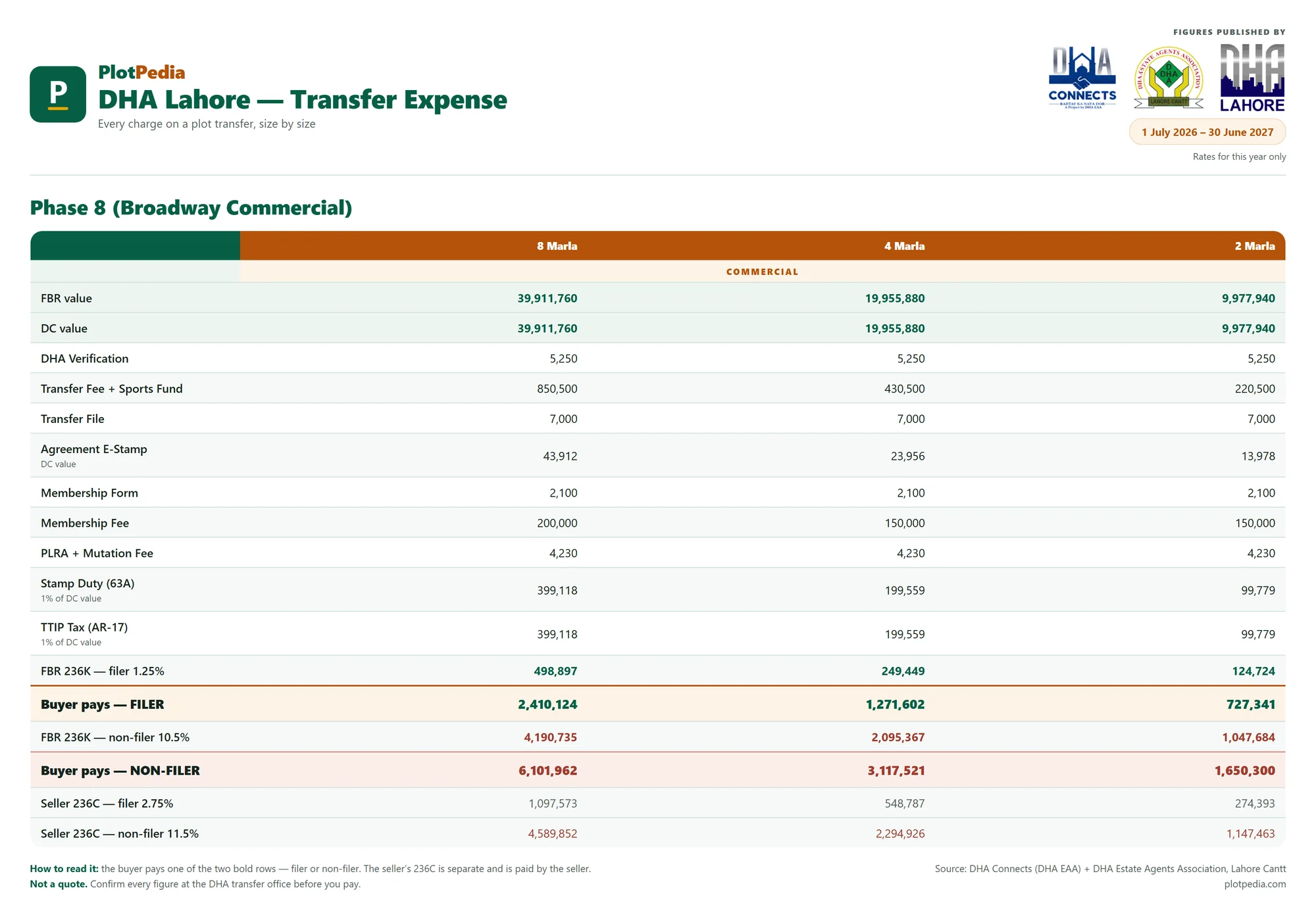Select the Buyer pays — NON-FILER row label
The height and width of the screenshot is (905, 1316).
(120, 770)
